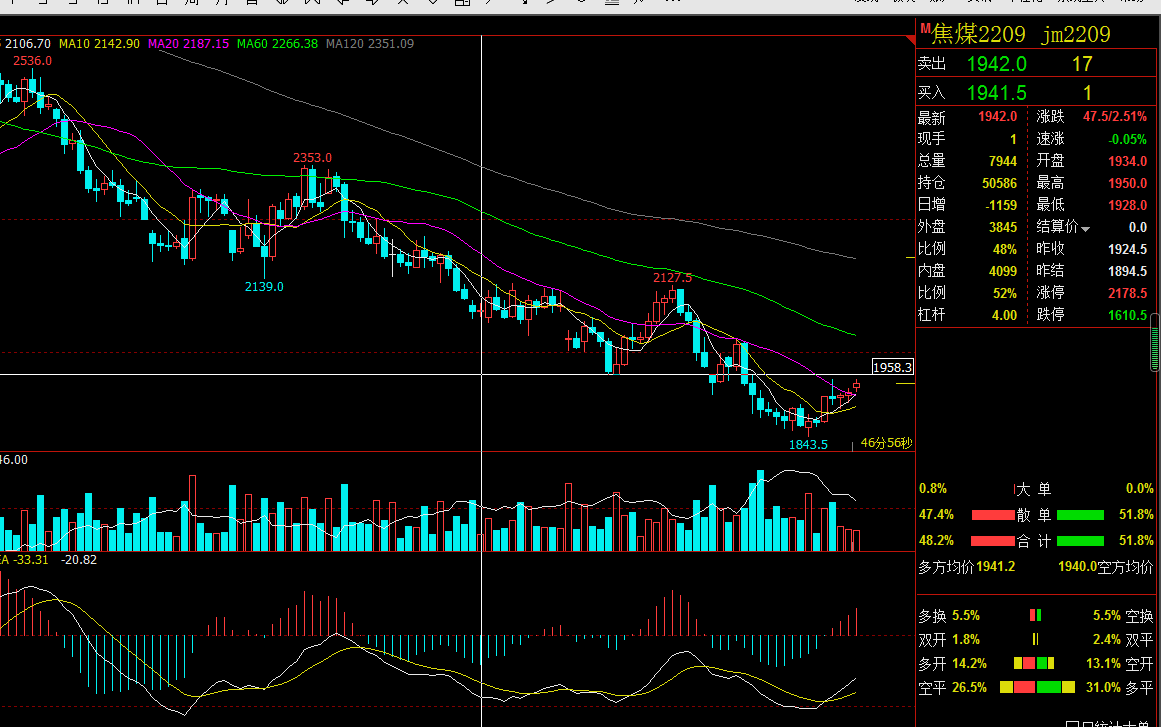Click the 1843.5 lowest price annotation

click(809, 444)
